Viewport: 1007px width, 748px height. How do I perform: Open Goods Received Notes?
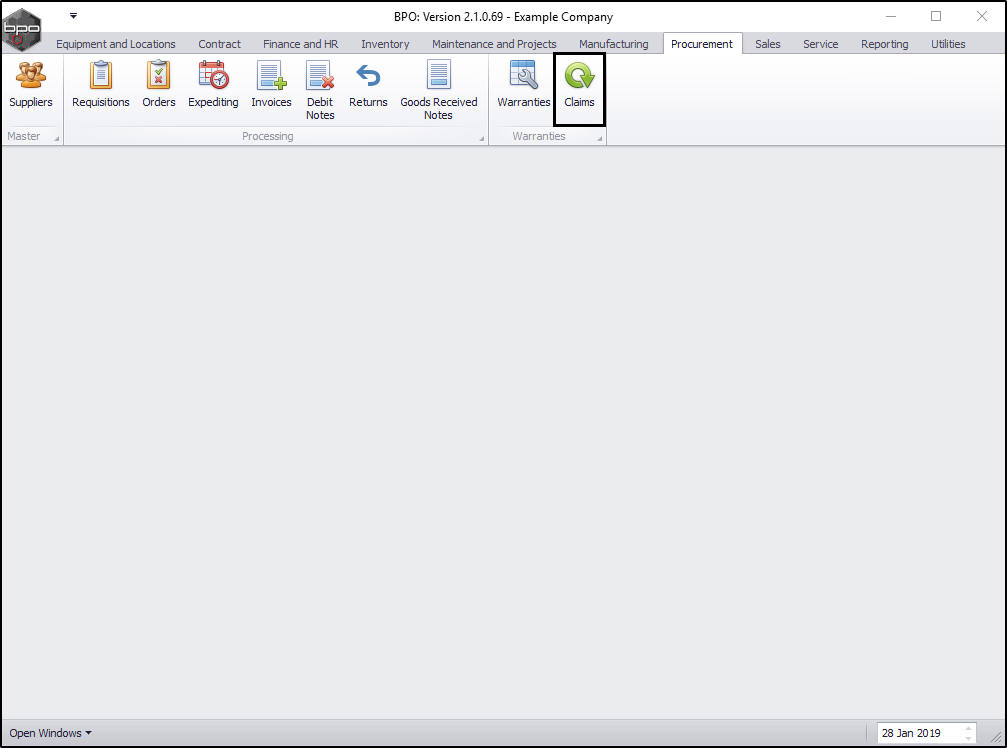coord(439,91)
